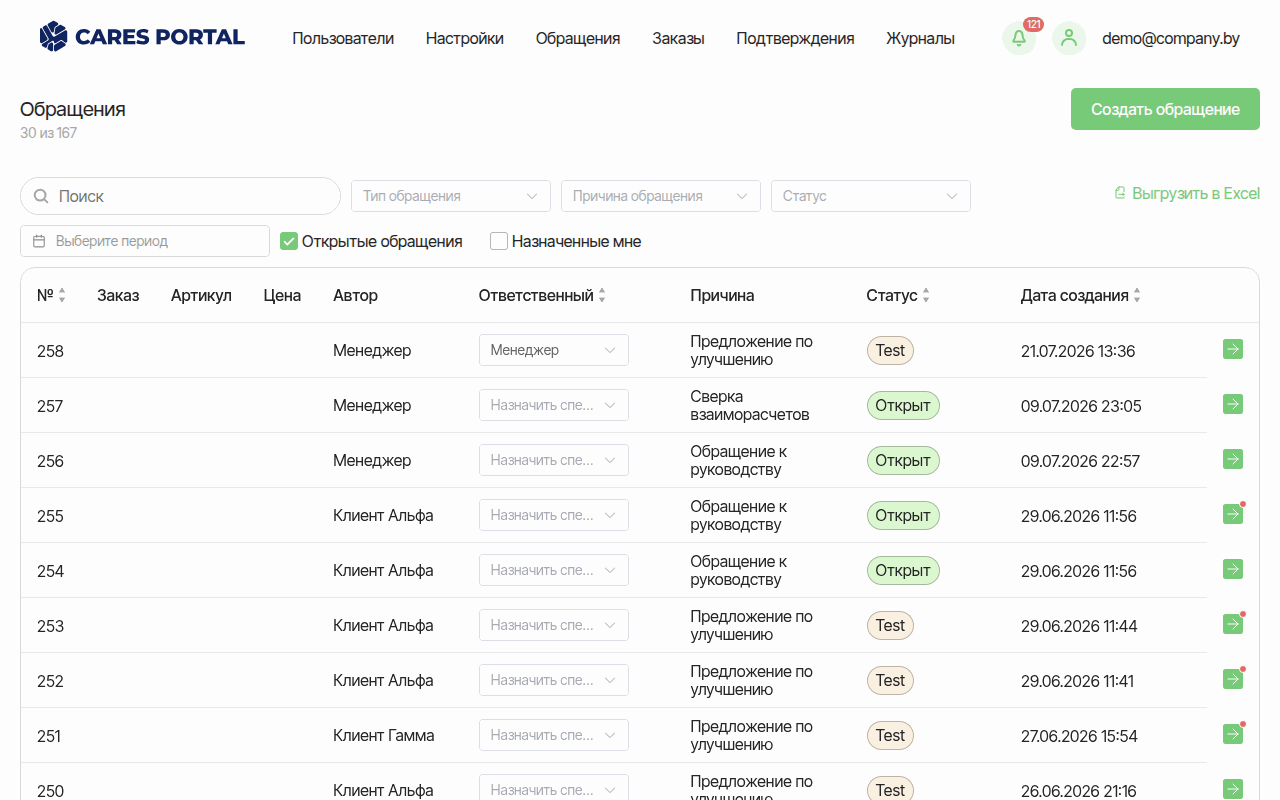Screen dimensions: 1280x800
Task: Assign a specialist to request 257
Action: [x=554, y=405]
